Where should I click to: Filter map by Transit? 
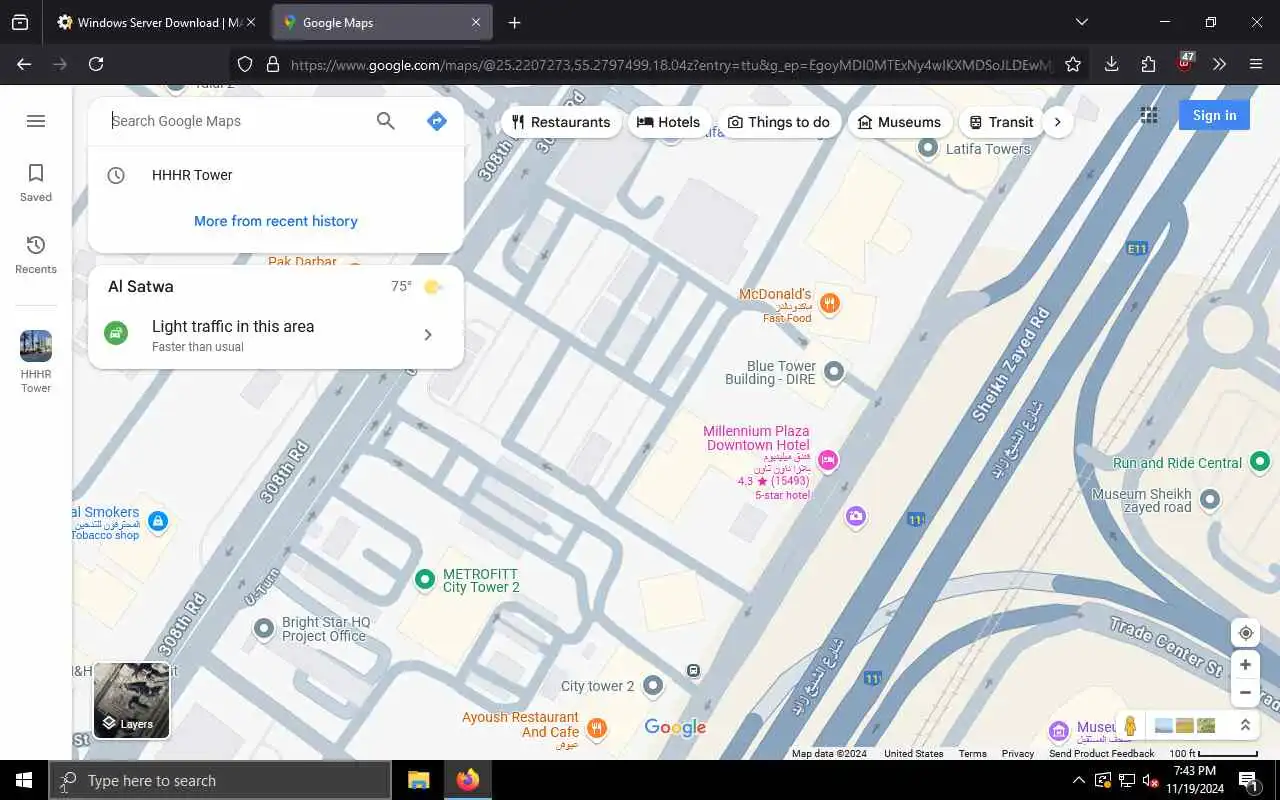(x=1002, y=122)
